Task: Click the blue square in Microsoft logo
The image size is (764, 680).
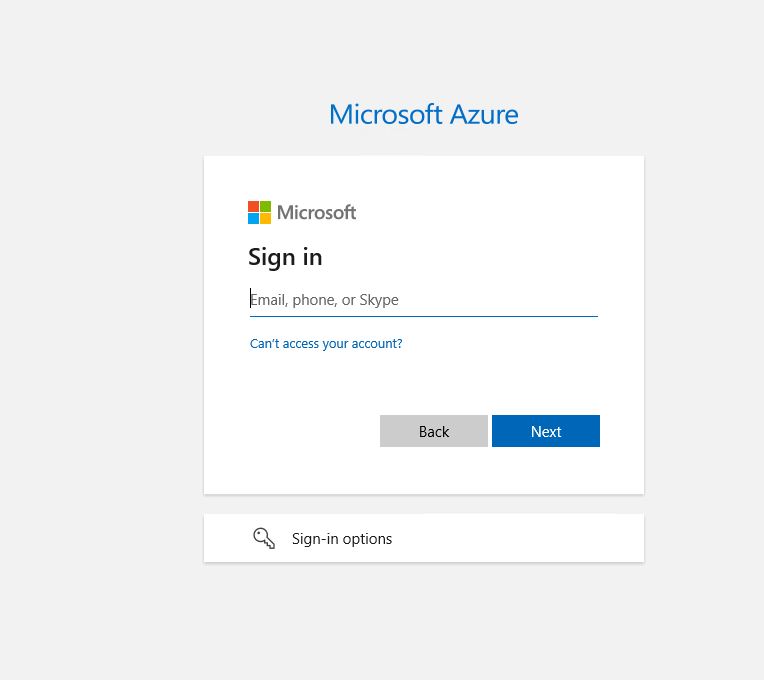Action: [253, 218]
